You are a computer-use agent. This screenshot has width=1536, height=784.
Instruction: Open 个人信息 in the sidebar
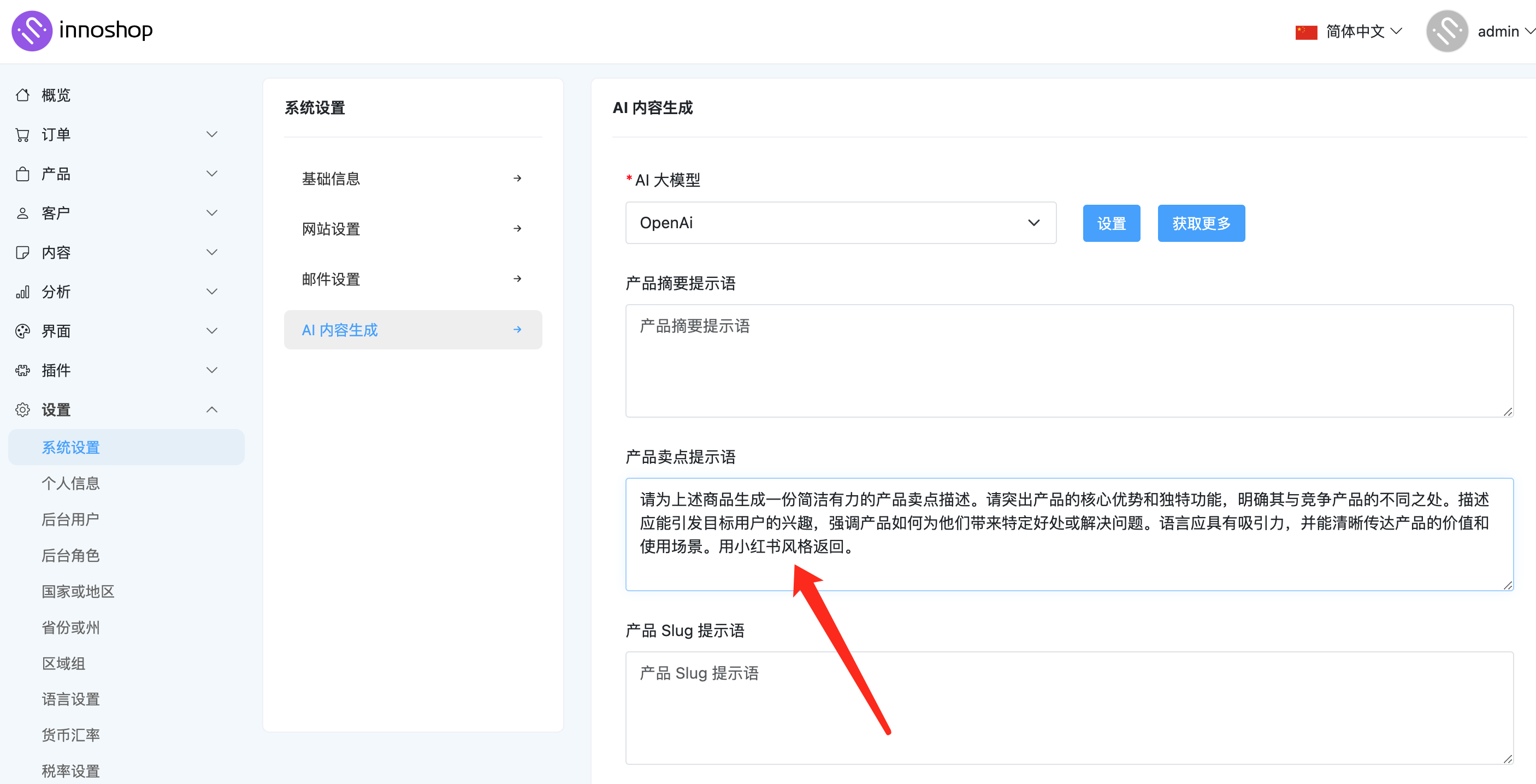point(70,483)
